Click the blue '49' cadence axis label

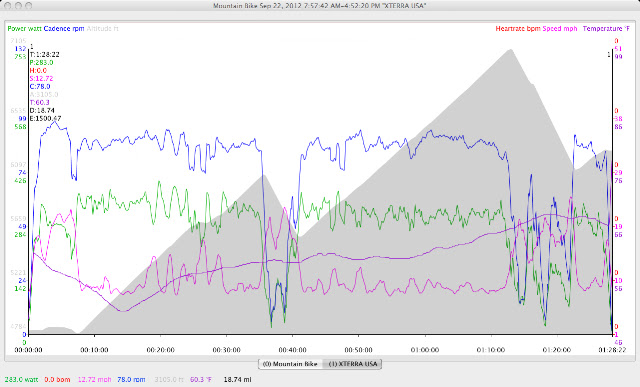22,226
